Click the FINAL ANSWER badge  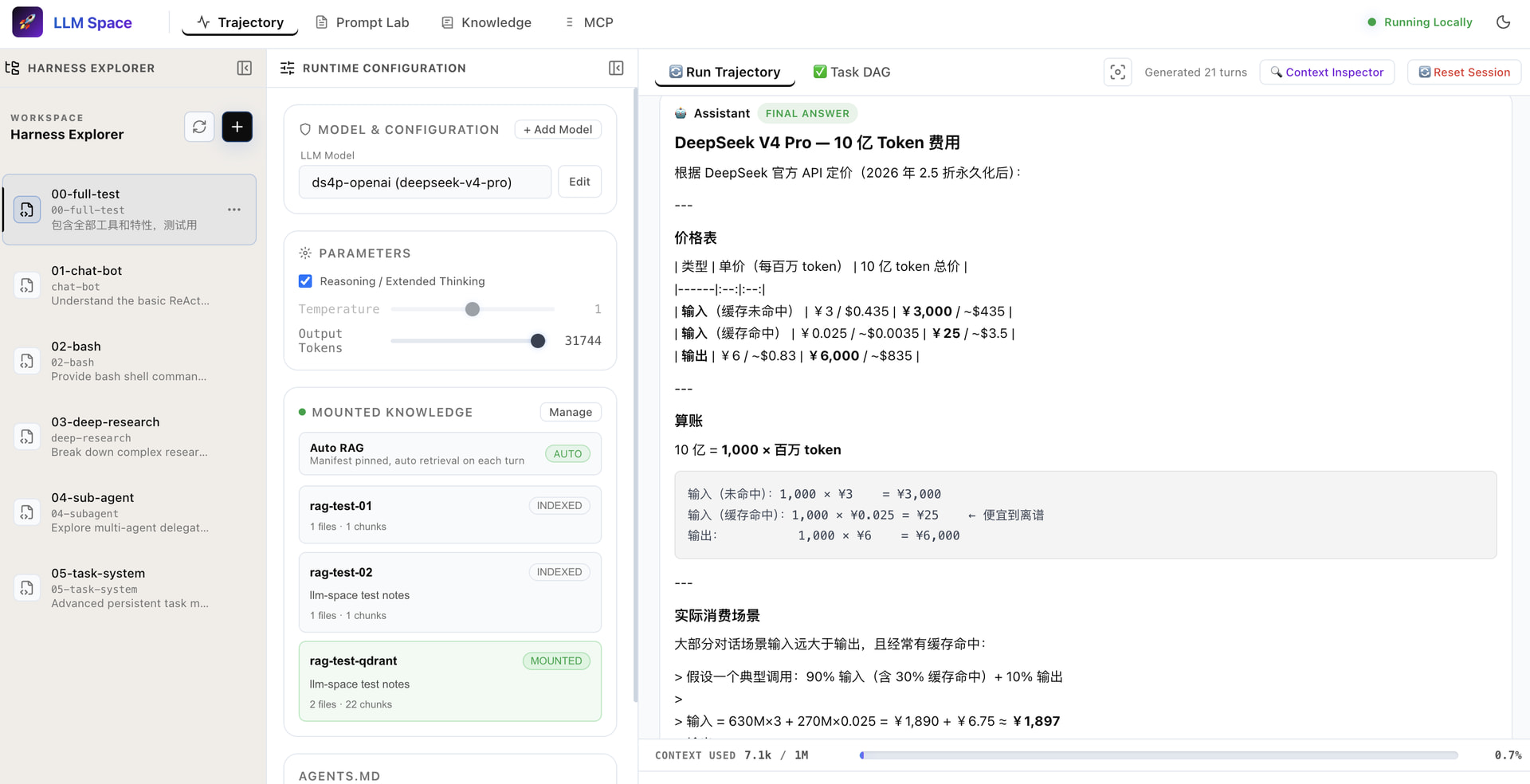807,114
